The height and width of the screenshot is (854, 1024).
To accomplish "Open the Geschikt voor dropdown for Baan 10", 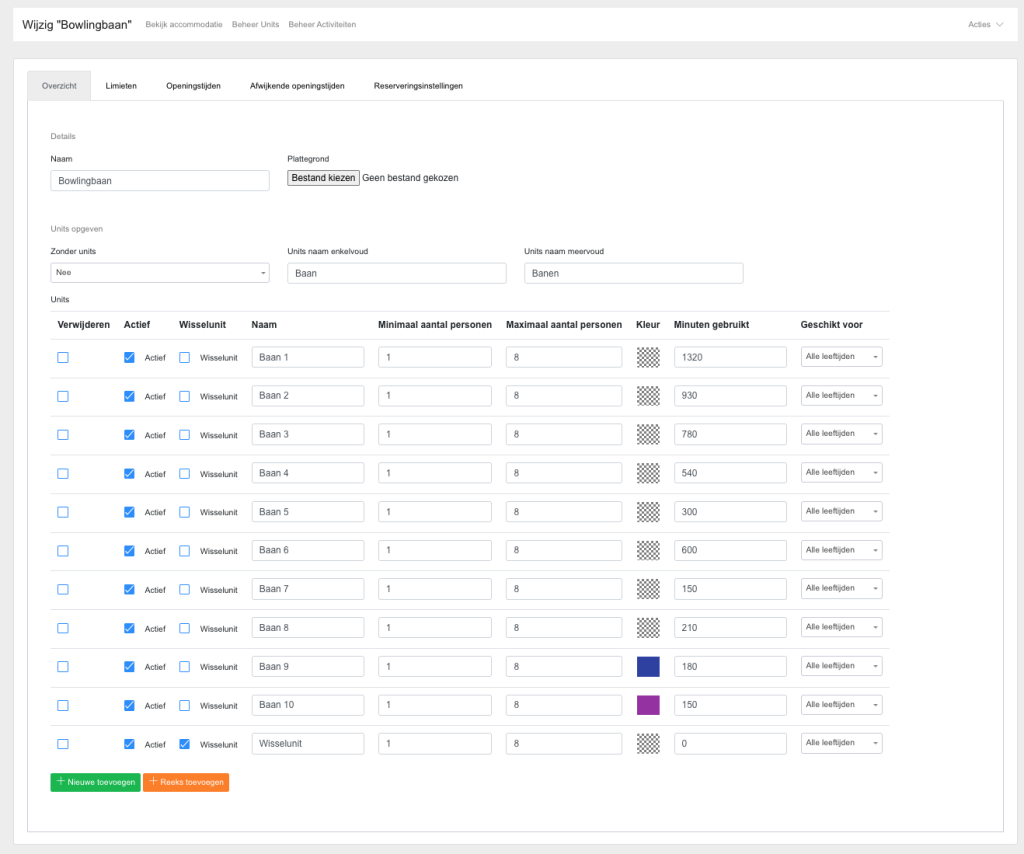I will point(841,705).
